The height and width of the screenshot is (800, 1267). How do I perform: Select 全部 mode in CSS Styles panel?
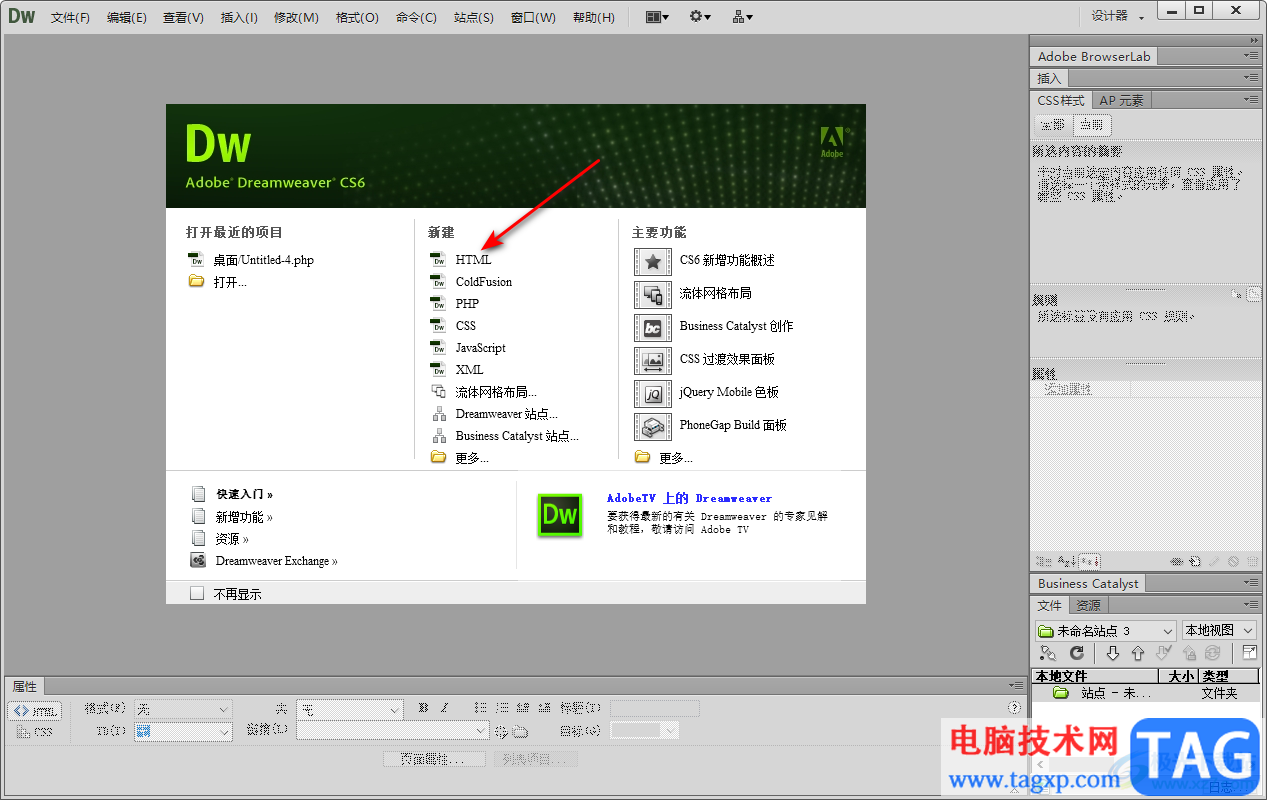point(1052,125)
